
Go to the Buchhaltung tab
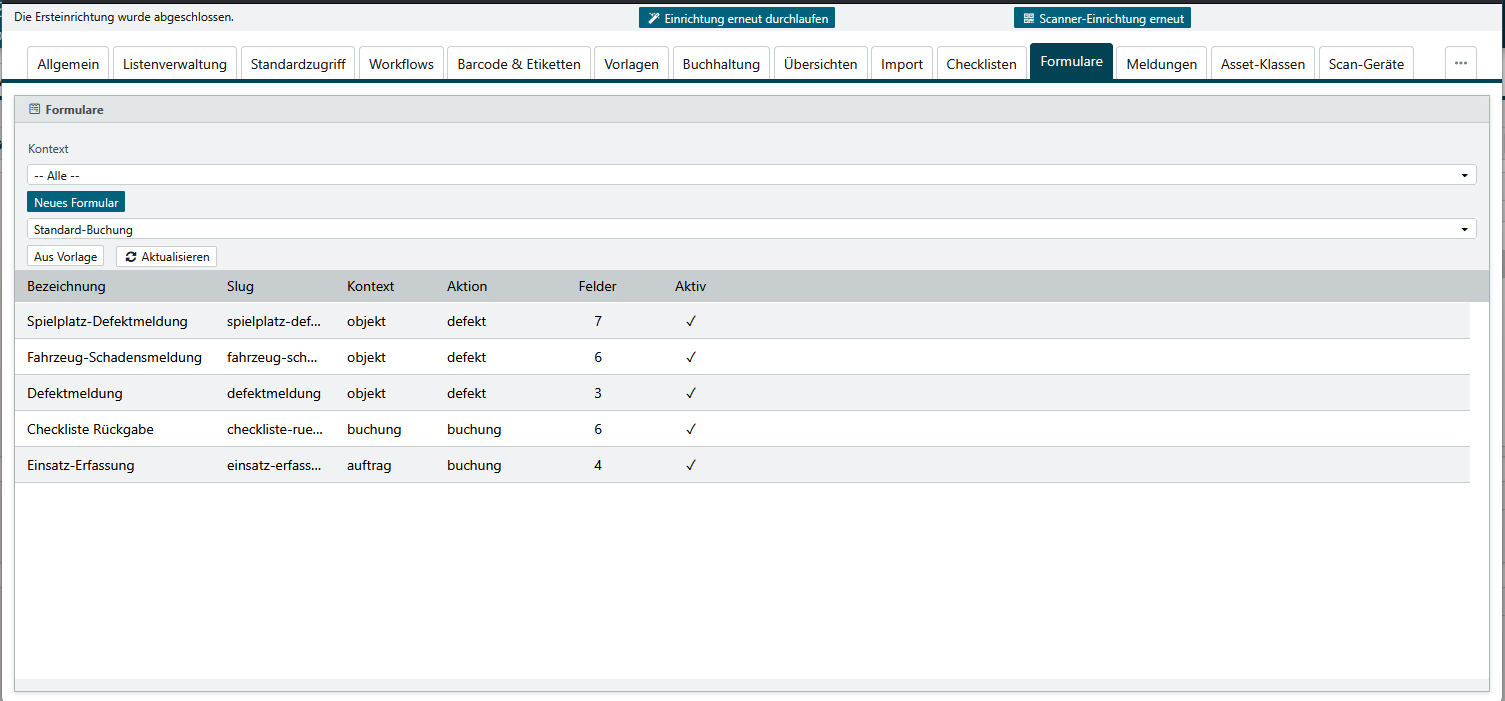coord(721,63)
